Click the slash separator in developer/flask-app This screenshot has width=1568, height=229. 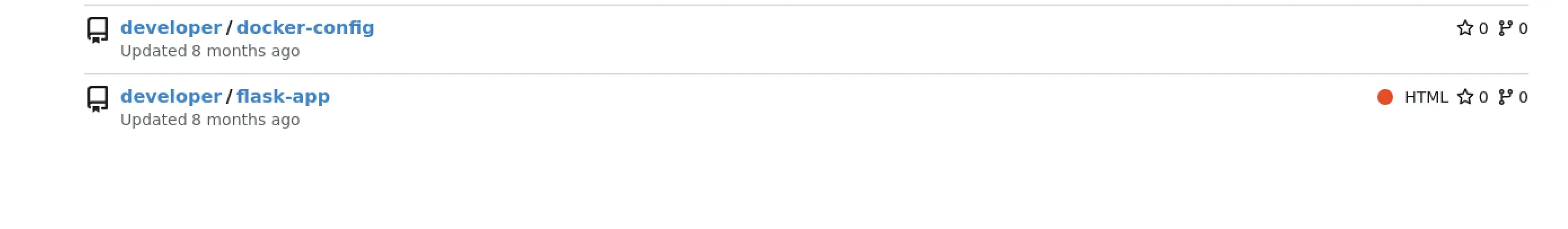tap(229, 97)
